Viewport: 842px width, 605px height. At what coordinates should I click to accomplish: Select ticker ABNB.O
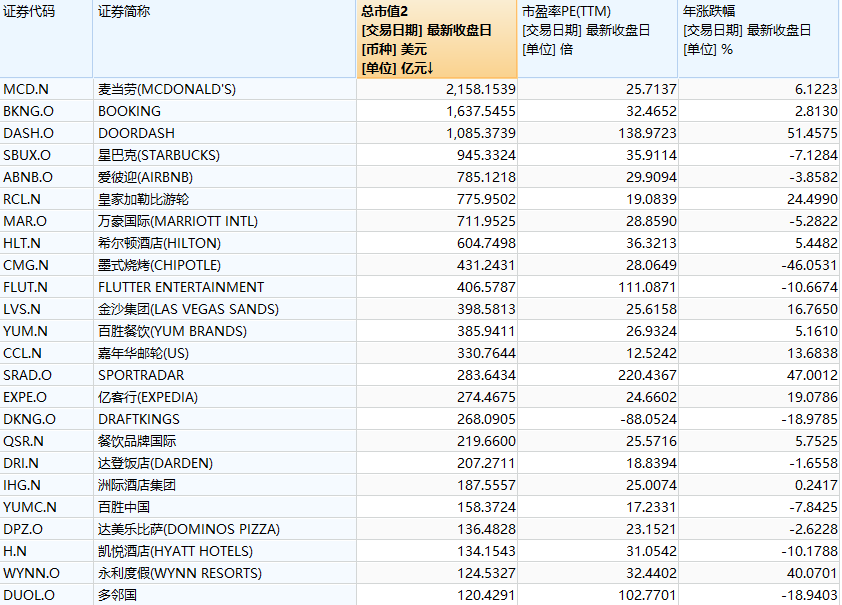(28, 177)
